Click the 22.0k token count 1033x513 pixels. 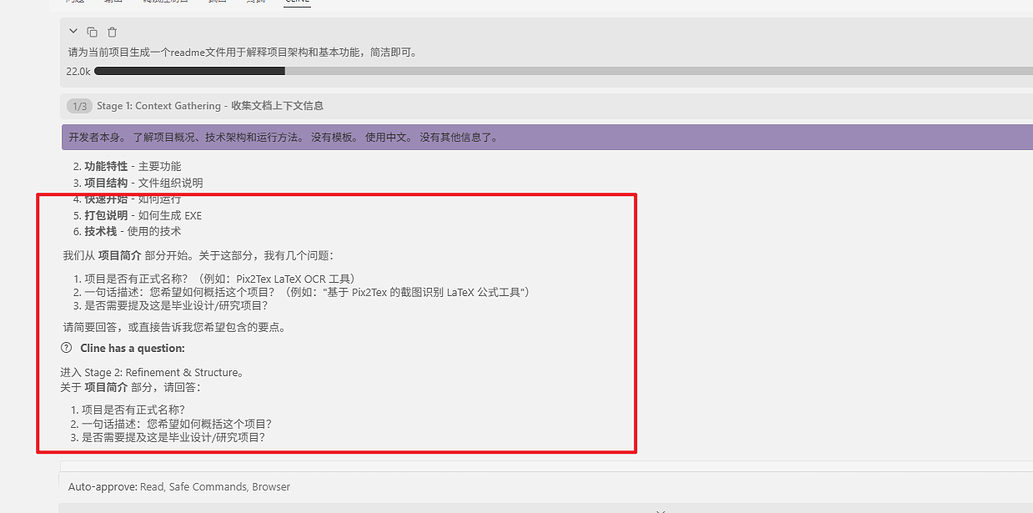[x=78, y=71]
